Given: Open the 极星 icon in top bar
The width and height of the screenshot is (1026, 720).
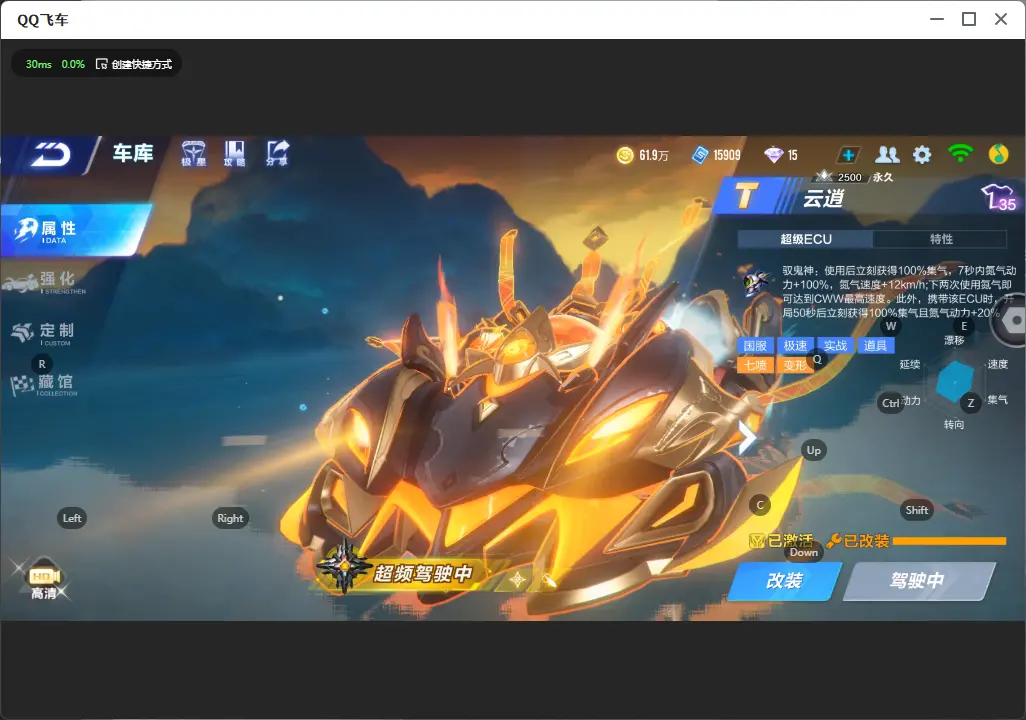Looking at the screenshot, I should click(x=193, y=154).
